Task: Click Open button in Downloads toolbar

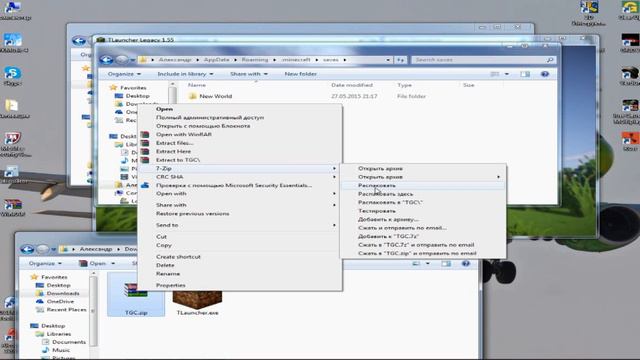Action: point(98,263)
